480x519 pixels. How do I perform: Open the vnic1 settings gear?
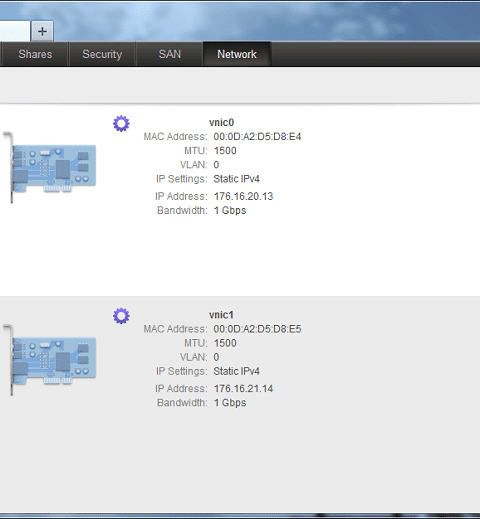click(x=121, y=316)
